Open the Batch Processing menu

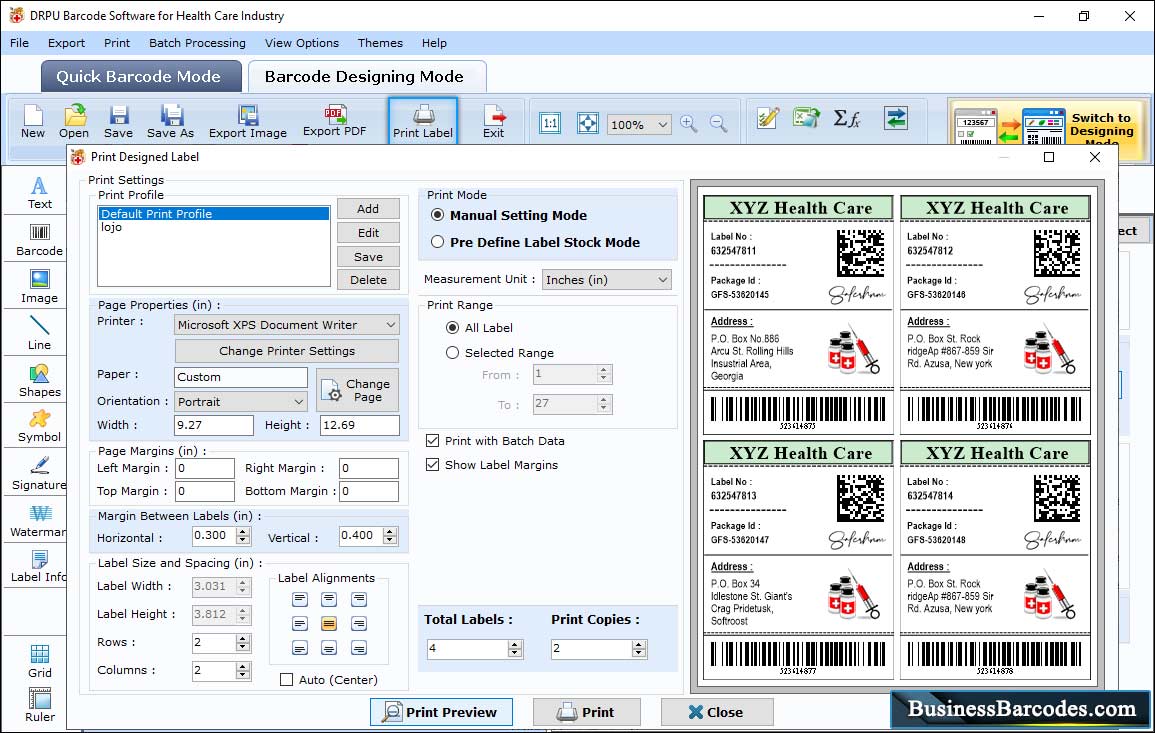point(197,43)
